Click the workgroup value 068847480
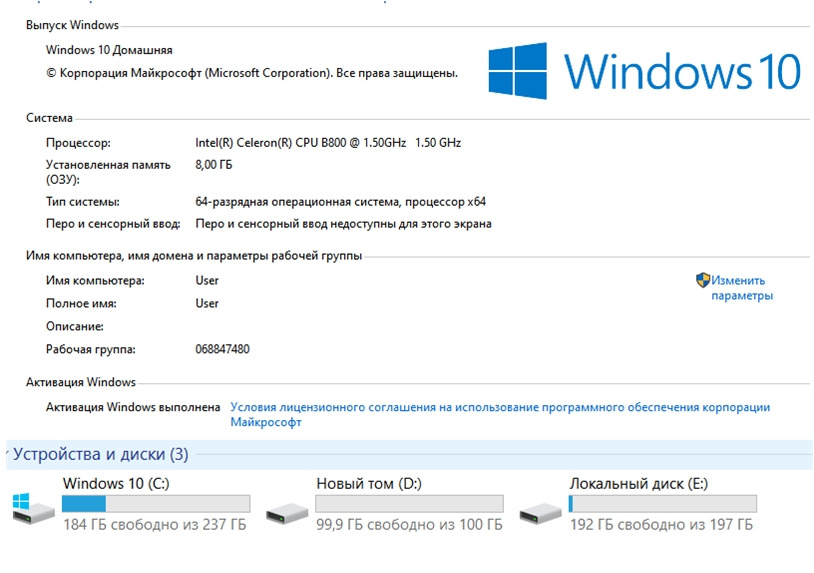Viewport: 814px width, 573px height. pyautogui.click(x=222, y=349)
